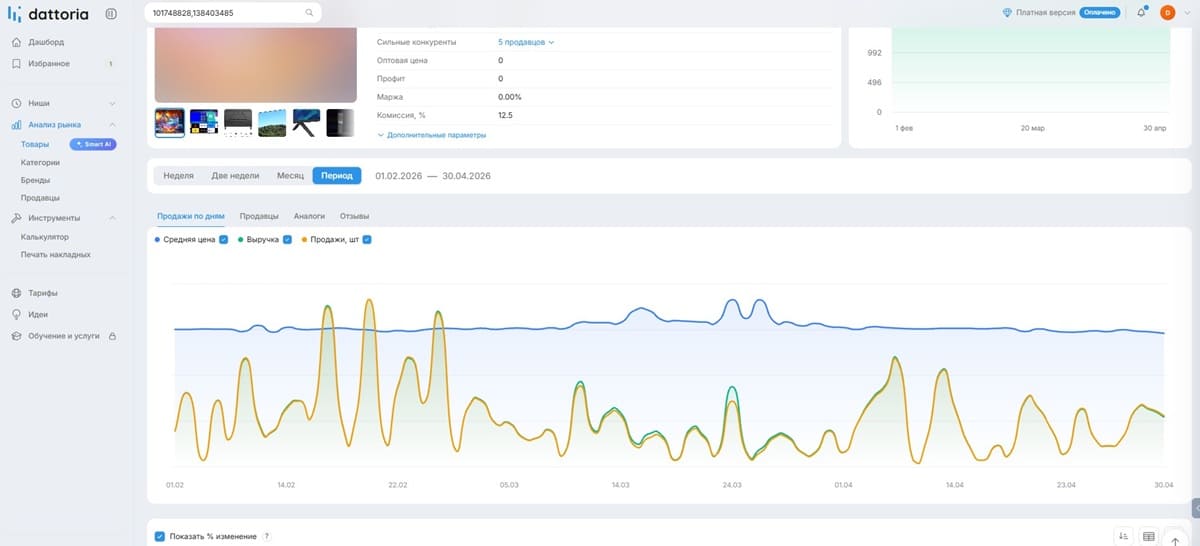This screenshot has width=1200, height=546.
Task: Switch to the Отзывы tab
Action: click(x=355, y=216)
